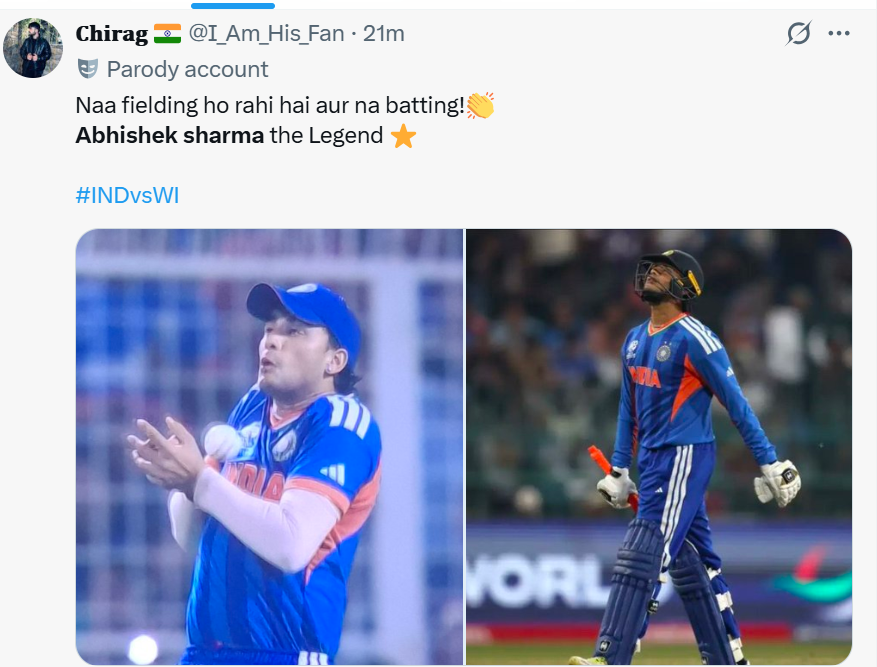Click Chirag's profile avatar picture

coord(34,47)
